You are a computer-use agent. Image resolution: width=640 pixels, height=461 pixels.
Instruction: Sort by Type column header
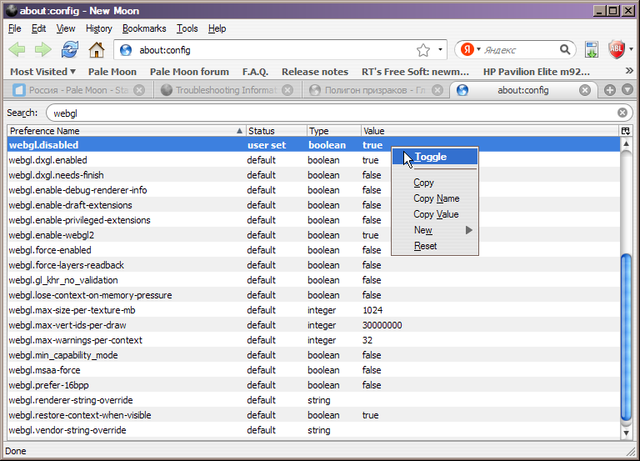click(x=333, y=131)
